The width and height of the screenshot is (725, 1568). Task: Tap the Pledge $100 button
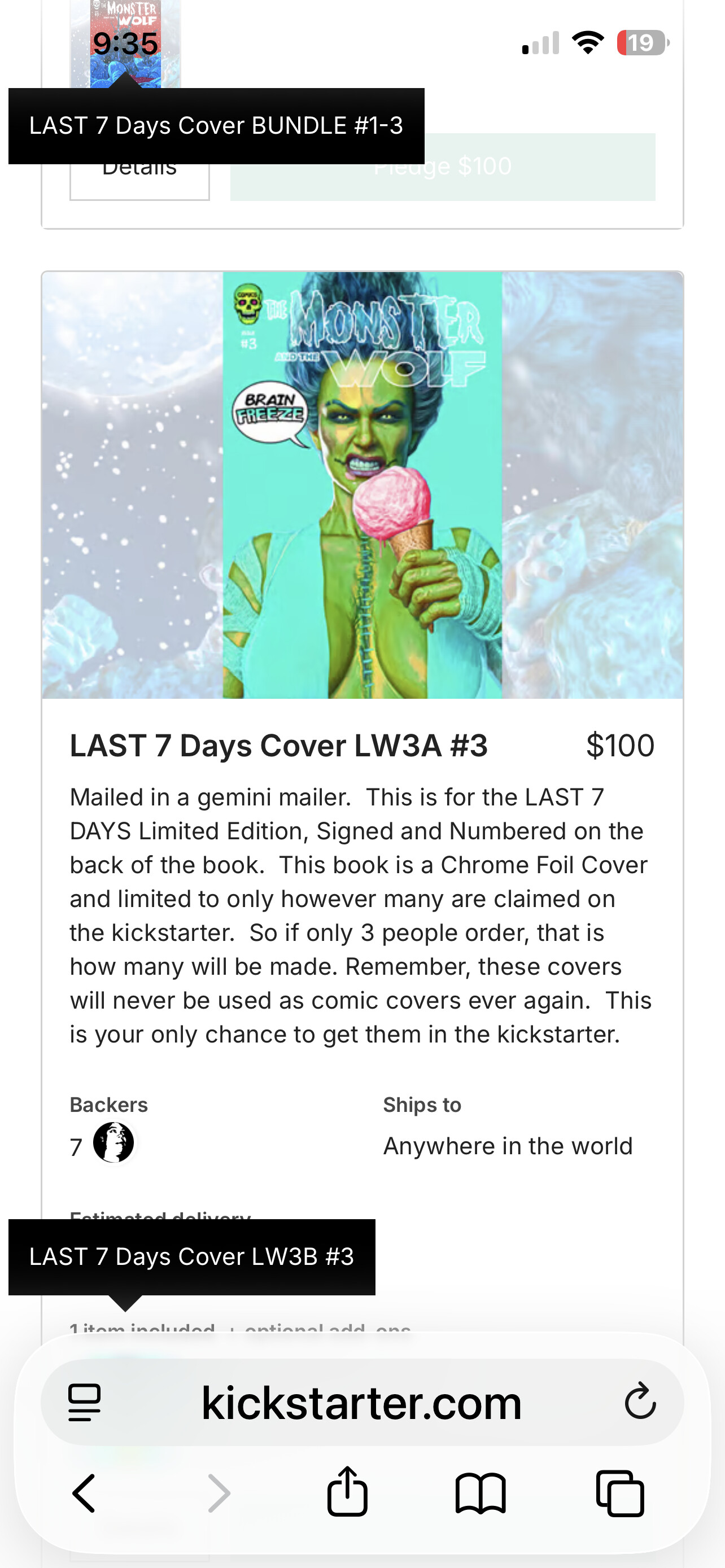443,167
